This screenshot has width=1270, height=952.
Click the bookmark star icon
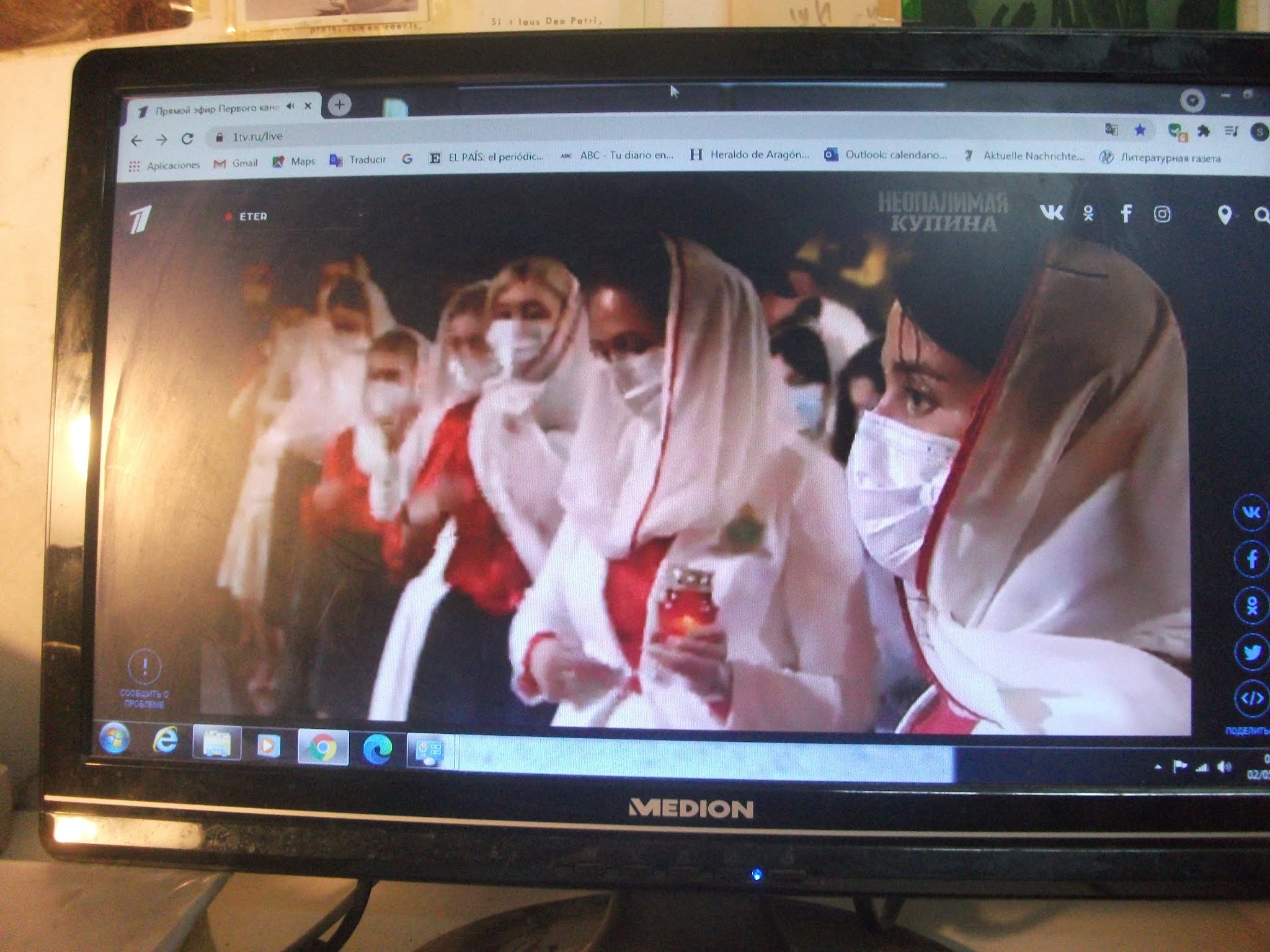[x=1140, y=130]
